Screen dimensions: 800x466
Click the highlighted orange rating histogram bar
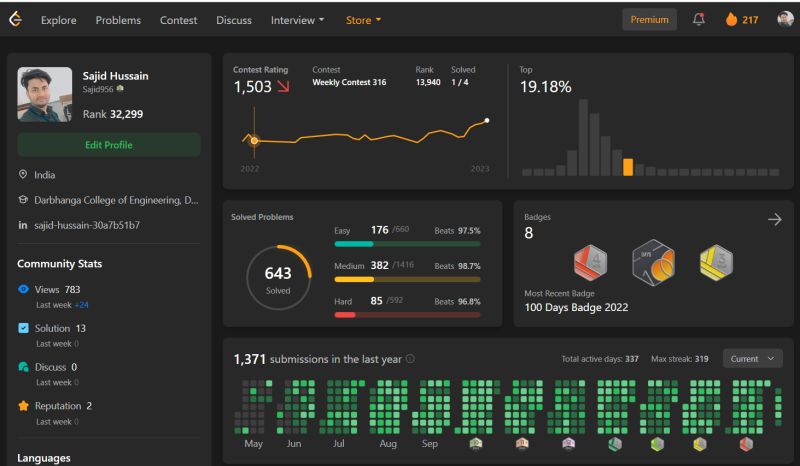(x=628, y=167)
